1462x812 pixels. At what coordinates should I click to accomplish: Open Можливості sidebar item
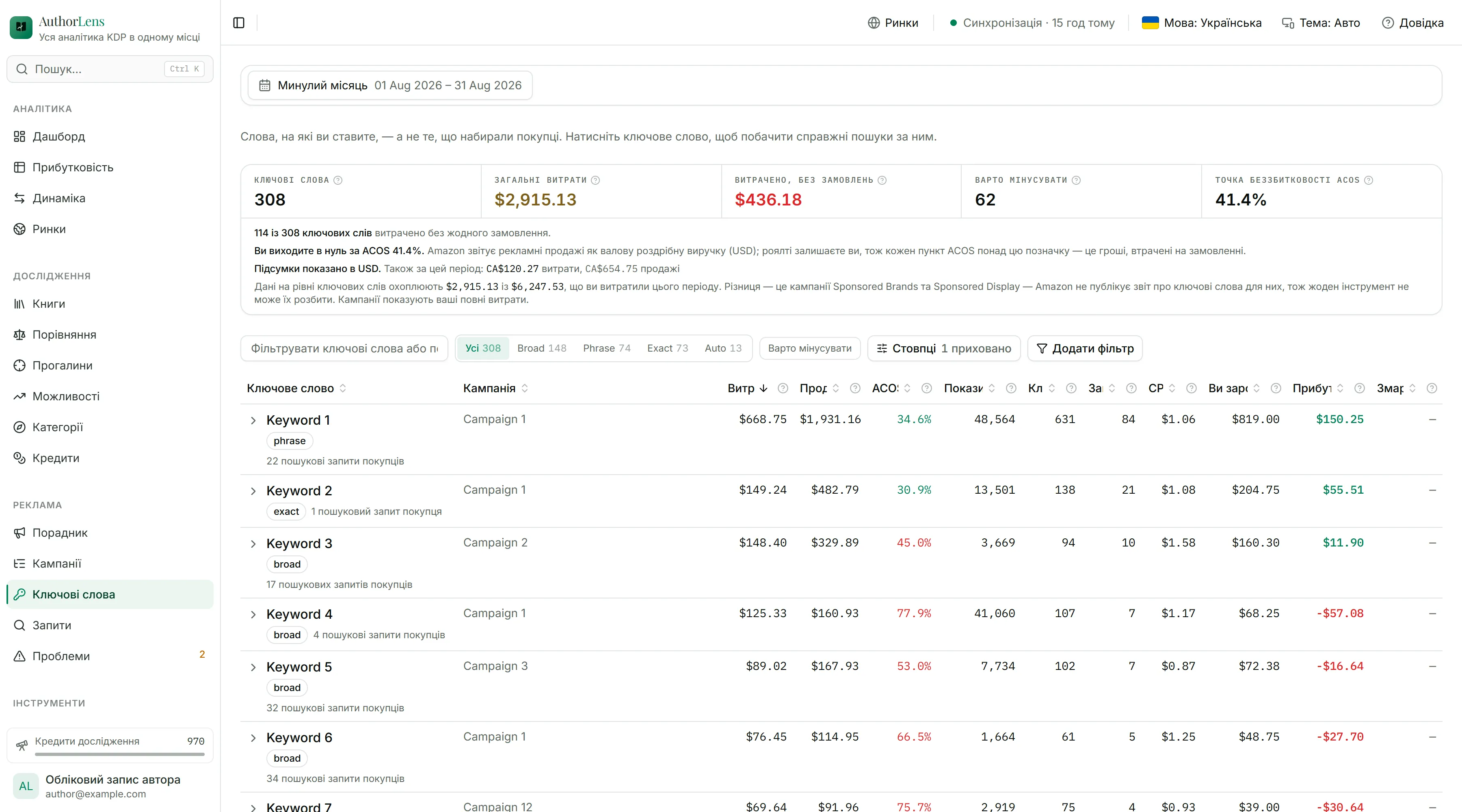point(110,396)
